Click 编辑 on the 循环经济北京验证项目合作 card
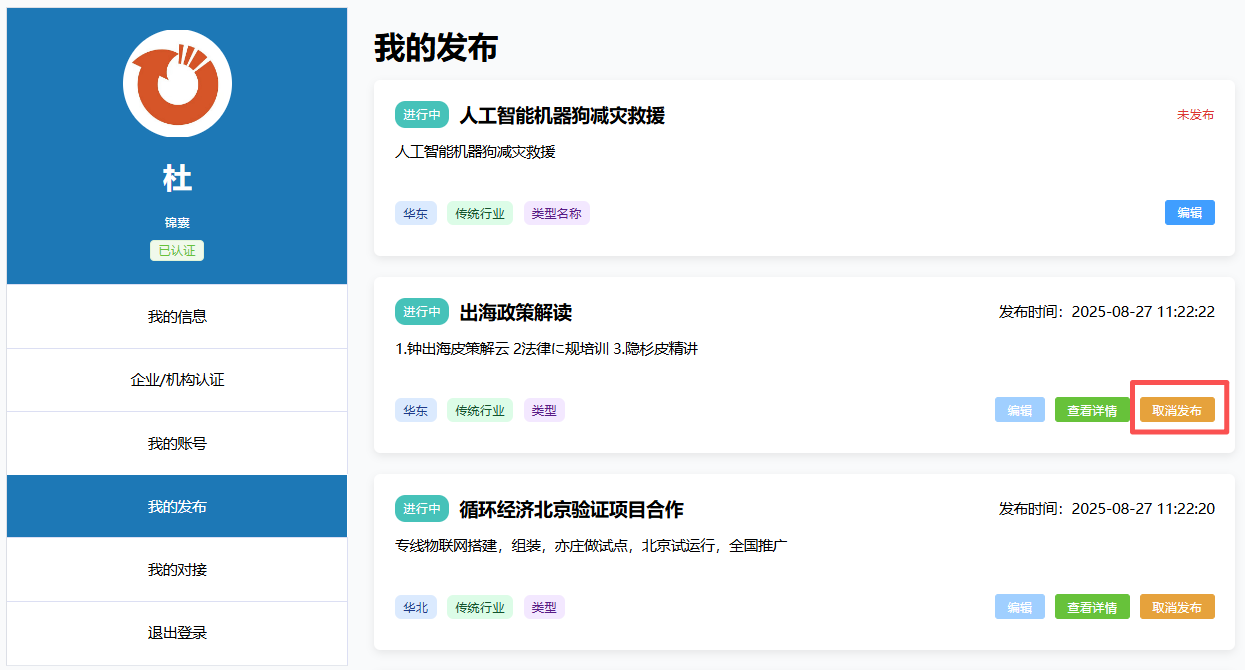Image resolution: width=1245 pixels, height=670 pixels. (x=1019, y=607)
